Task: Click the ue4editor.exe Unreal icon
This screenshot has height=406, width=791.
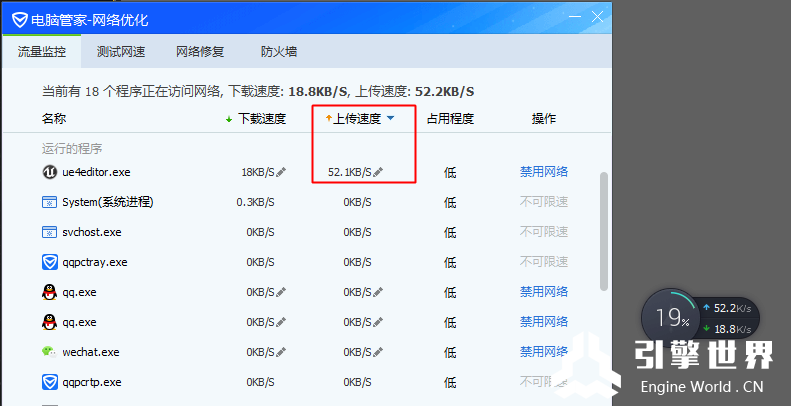Action: pos(49,172)
